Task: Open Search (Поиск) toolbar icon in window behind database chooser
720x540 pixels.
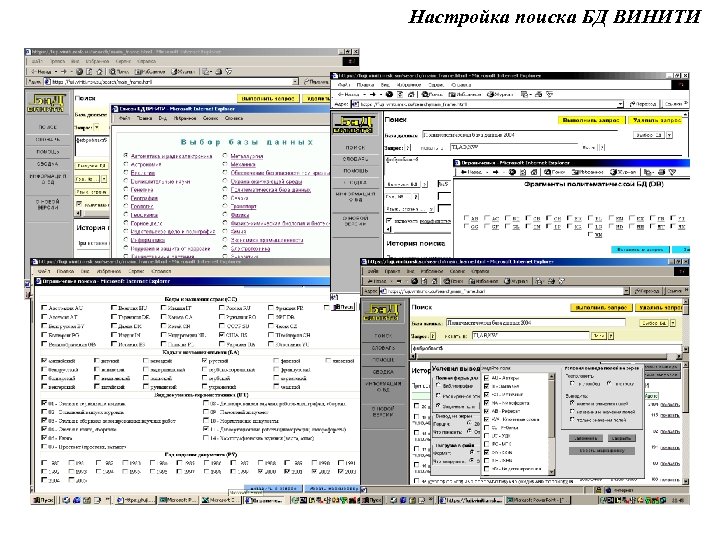Action: pyautogui.click(x=118, y=72)
